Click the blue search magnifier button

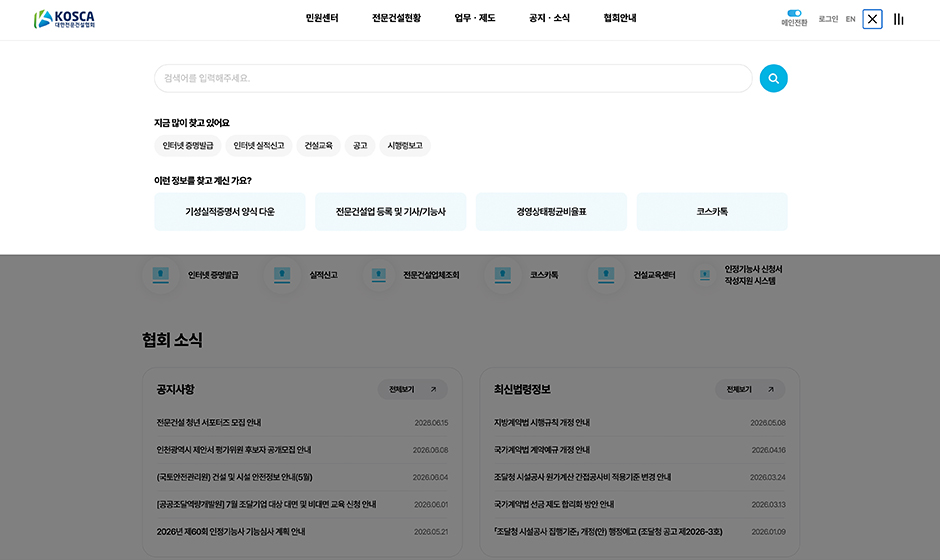pyautogui.click(x=773, y=79)
